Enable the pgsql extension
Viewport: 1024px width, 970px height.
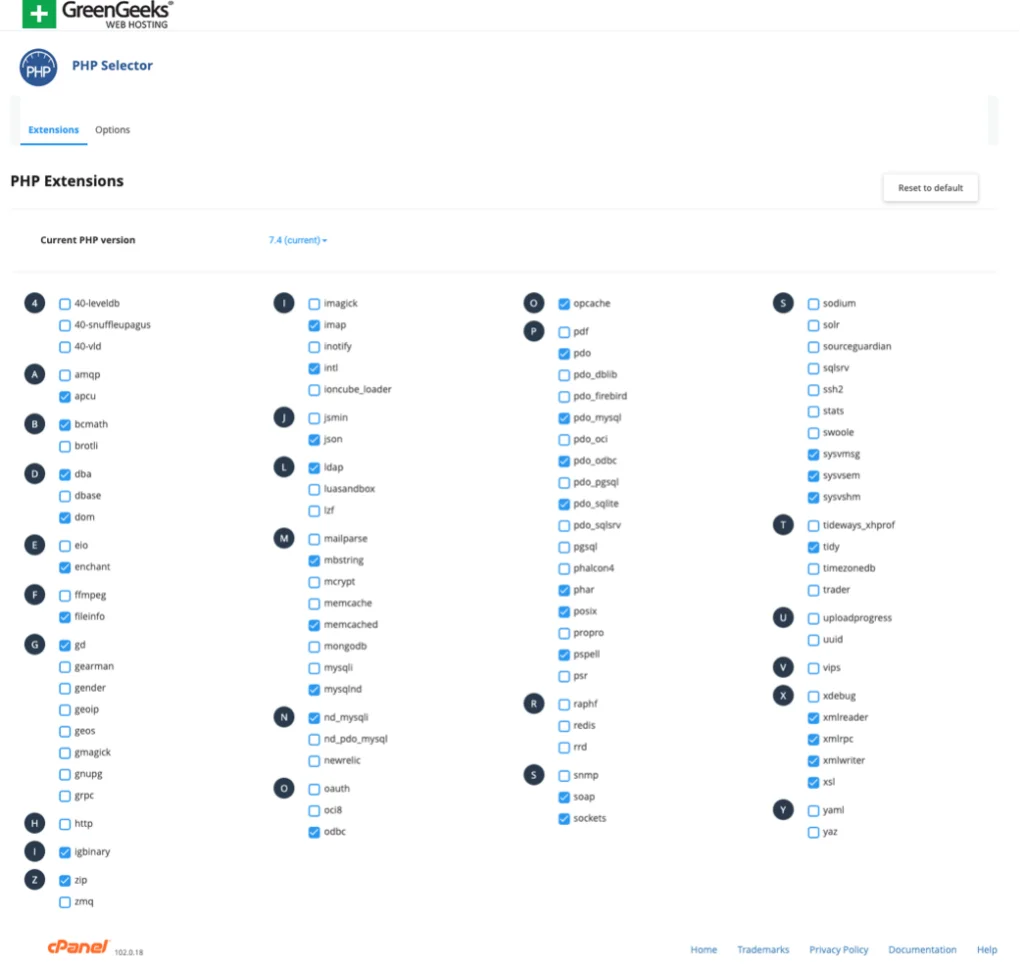click(564, 547)
